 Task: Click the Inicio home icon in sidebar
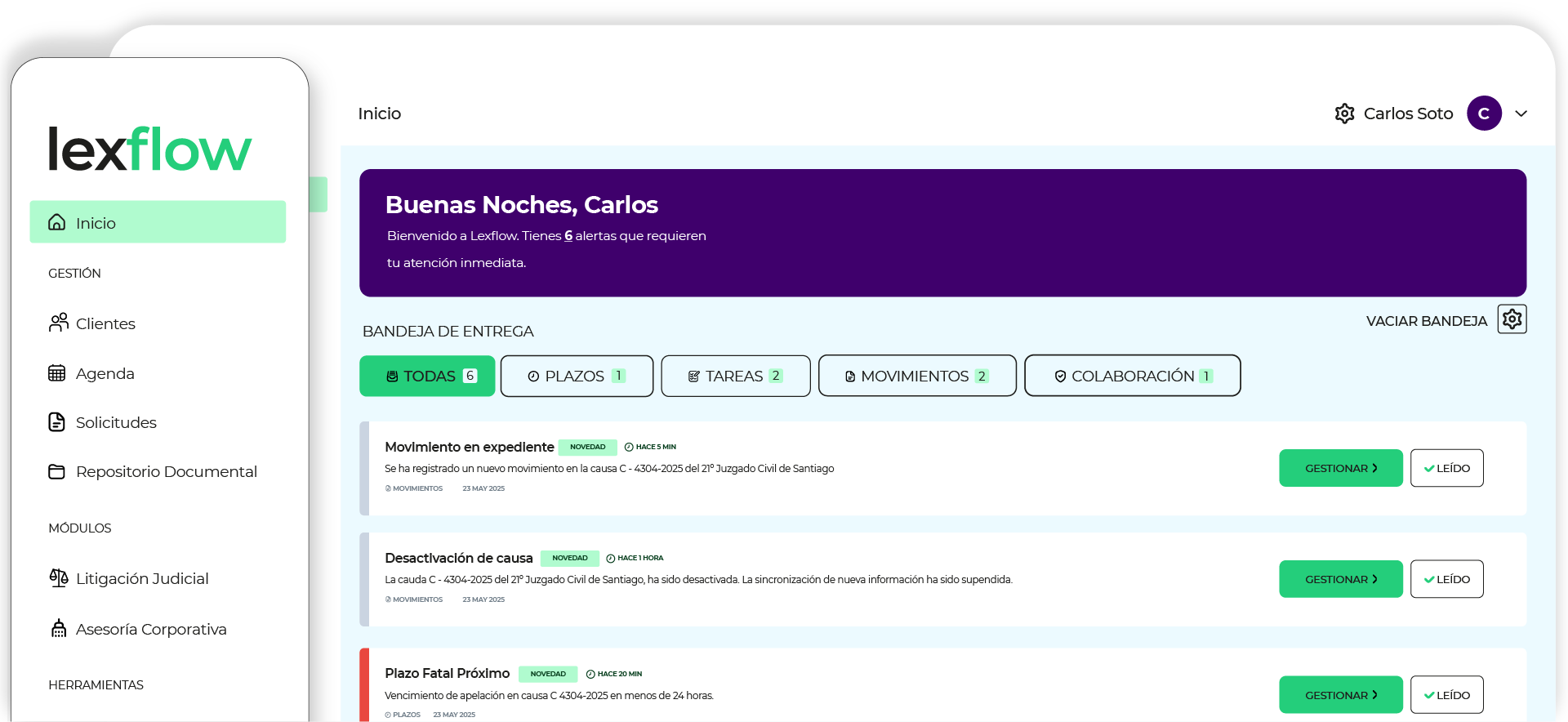click(57, 222)
